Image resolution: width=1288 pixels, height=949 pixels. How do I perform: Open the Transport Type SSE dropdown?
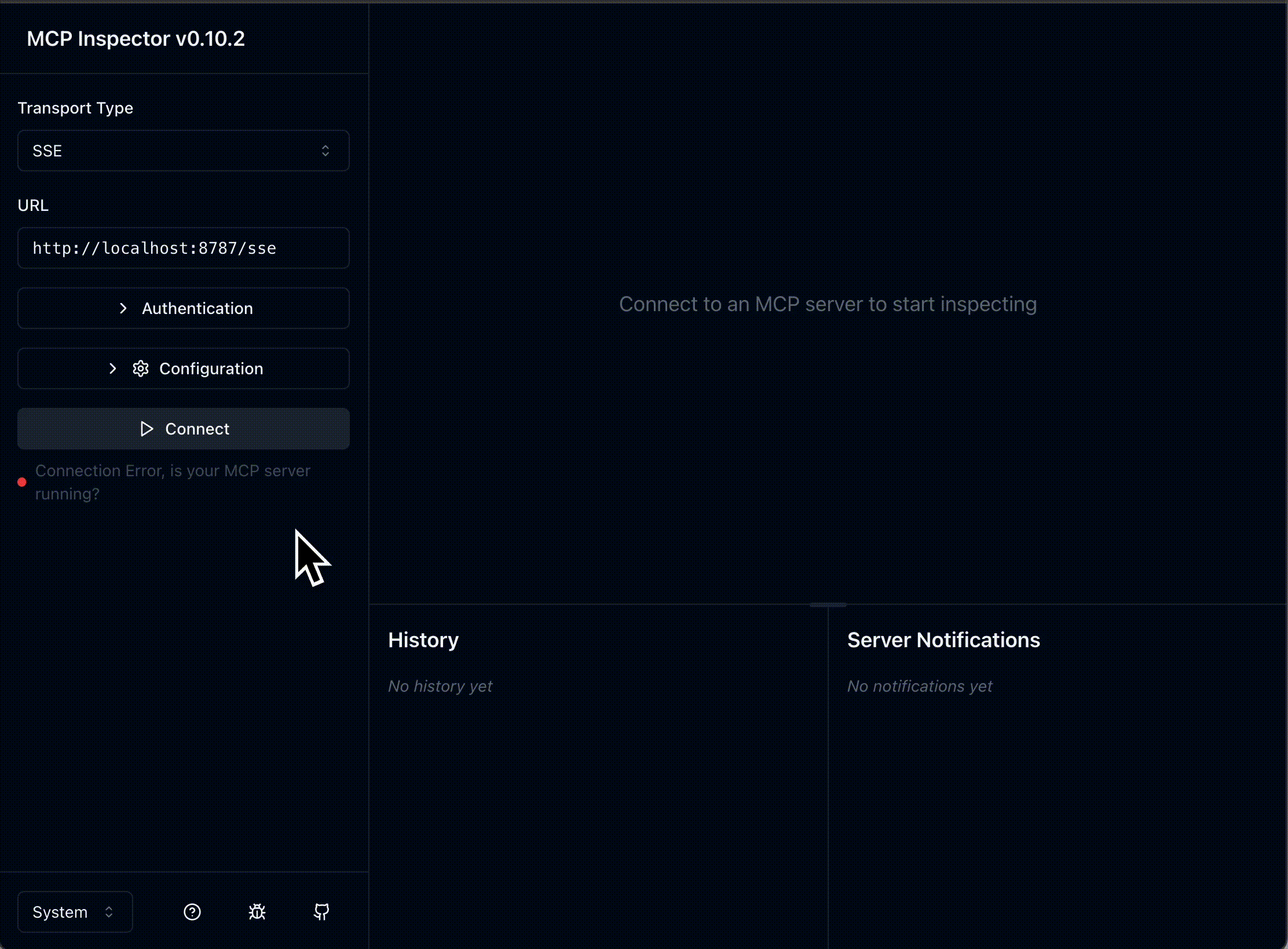(x=184, y=151)
